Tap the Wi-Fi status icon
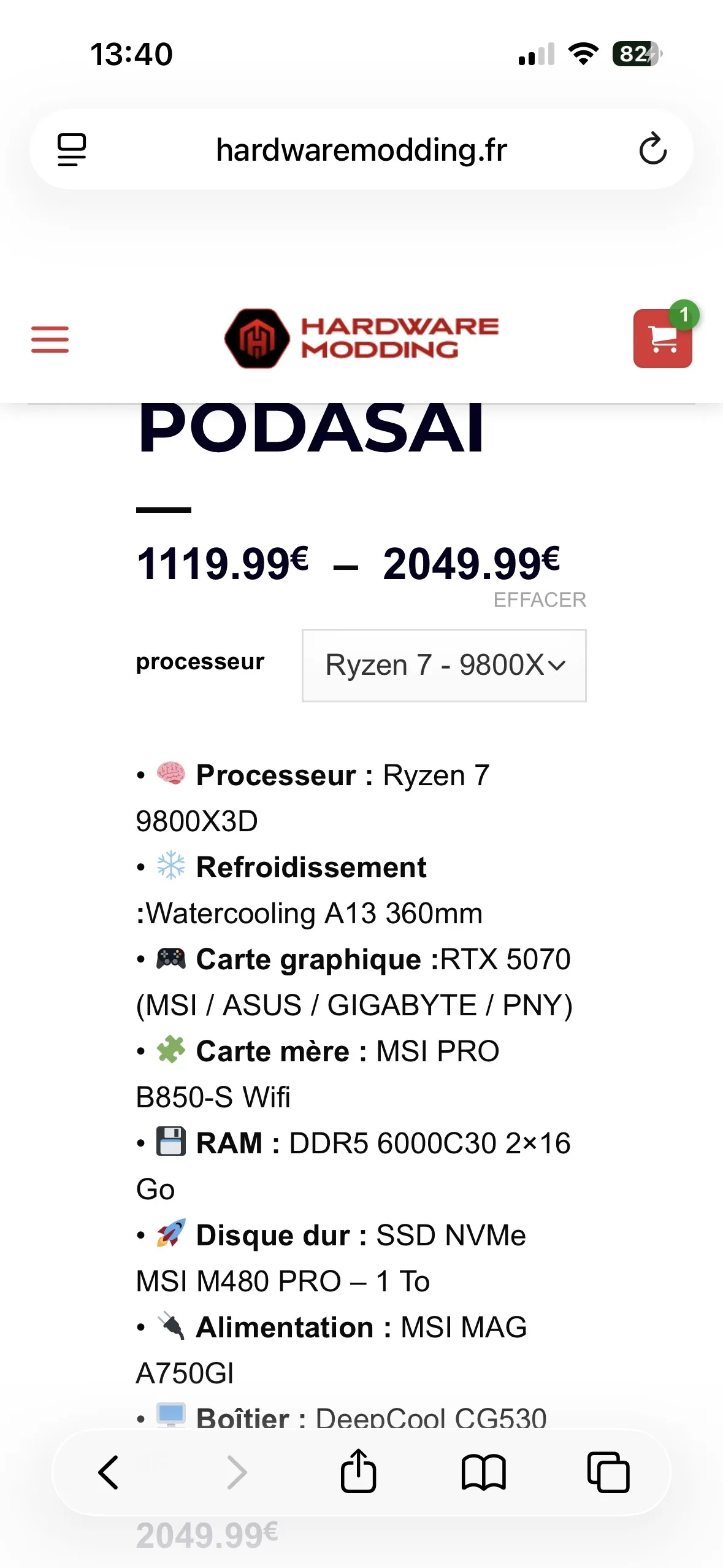The height and width of the screenshot is (1568, 723). [583, 54]
